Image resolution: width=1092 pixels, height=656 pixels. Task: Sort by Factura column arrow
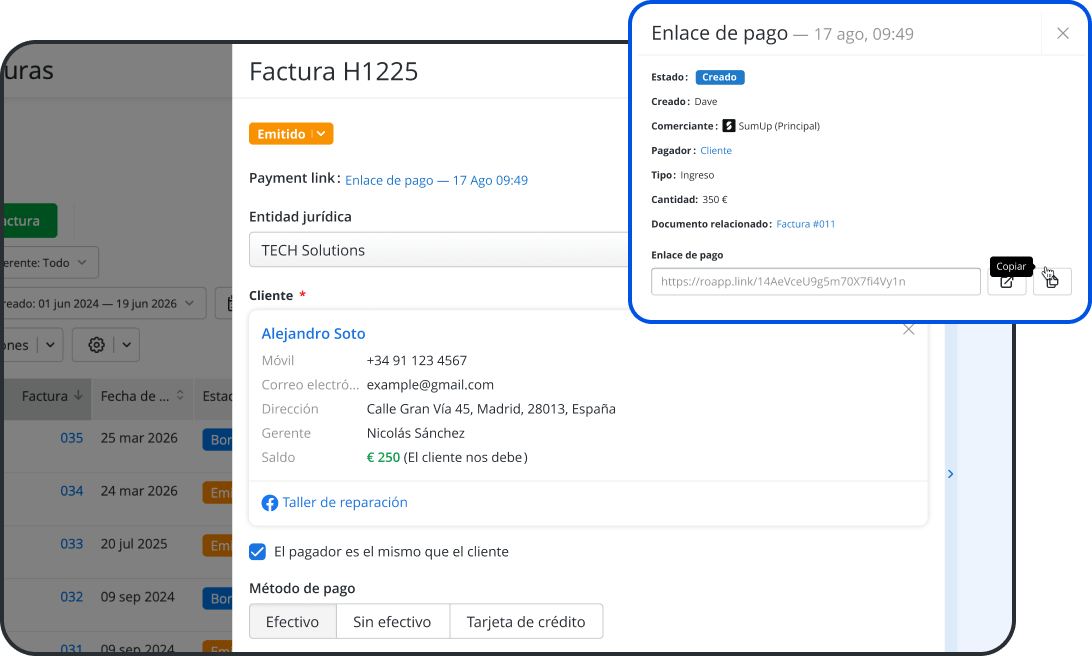point(78,395)
